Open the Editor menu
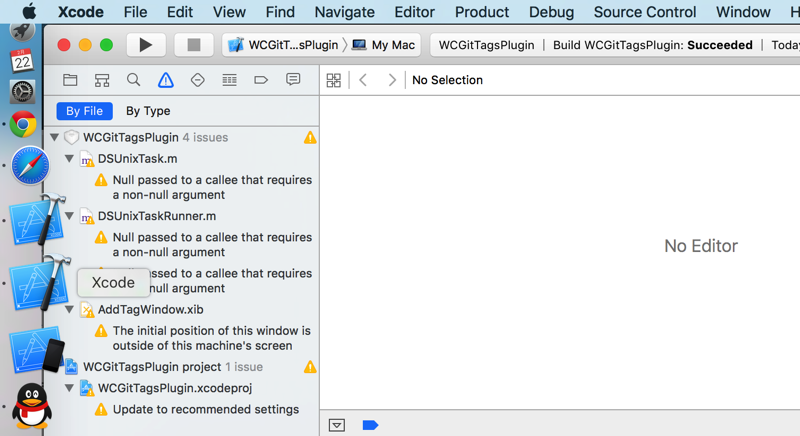Image resolution: width=800 pixels, height=436 pixels. [414, 12]
